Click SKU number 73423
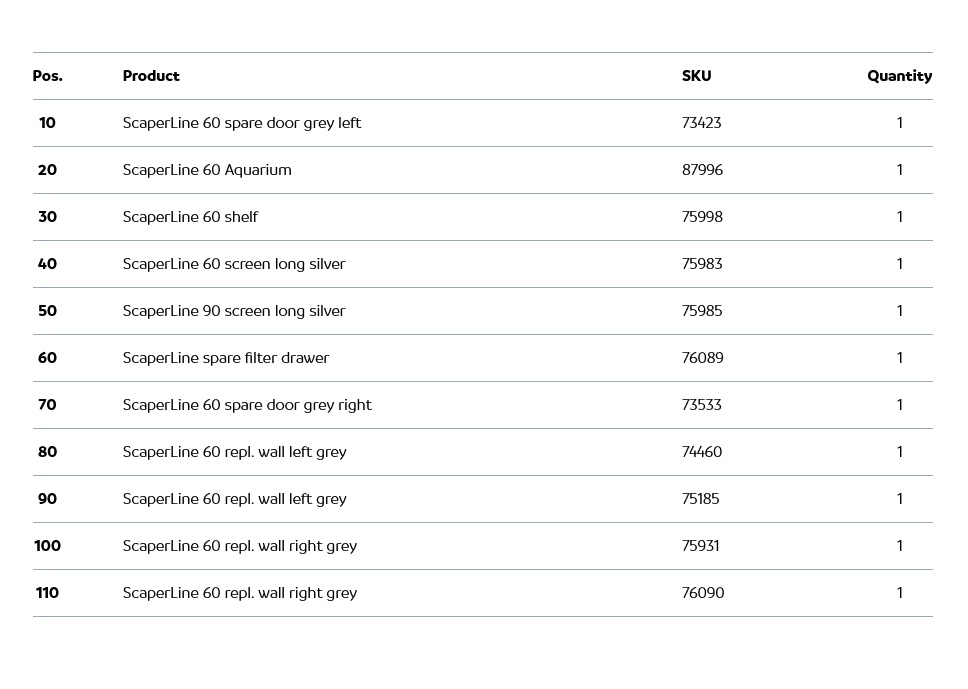Screen dimensions: 968x689 click(701, 123)
